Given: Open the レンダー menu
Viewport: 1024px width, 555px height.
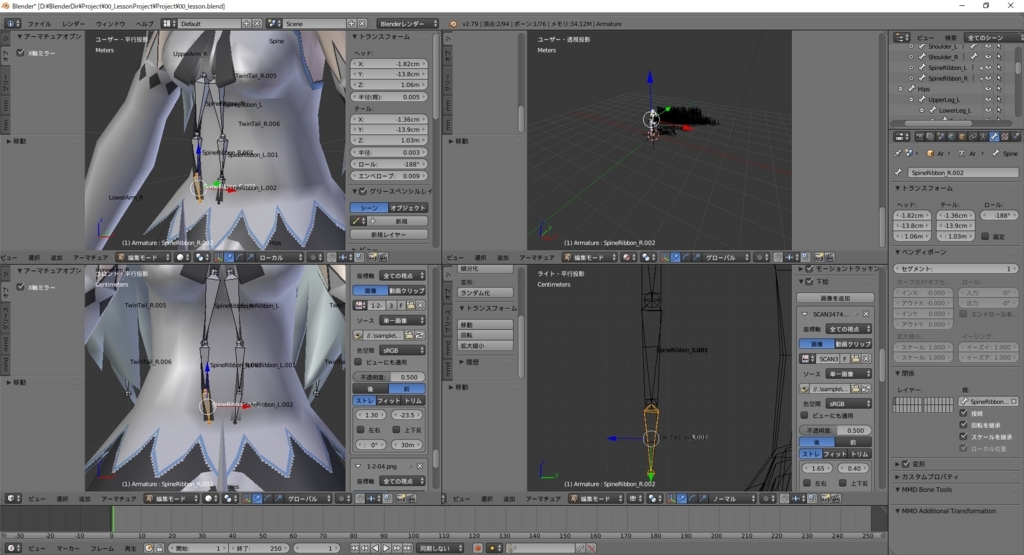Looking at the screenshot, I should (73, 24).
